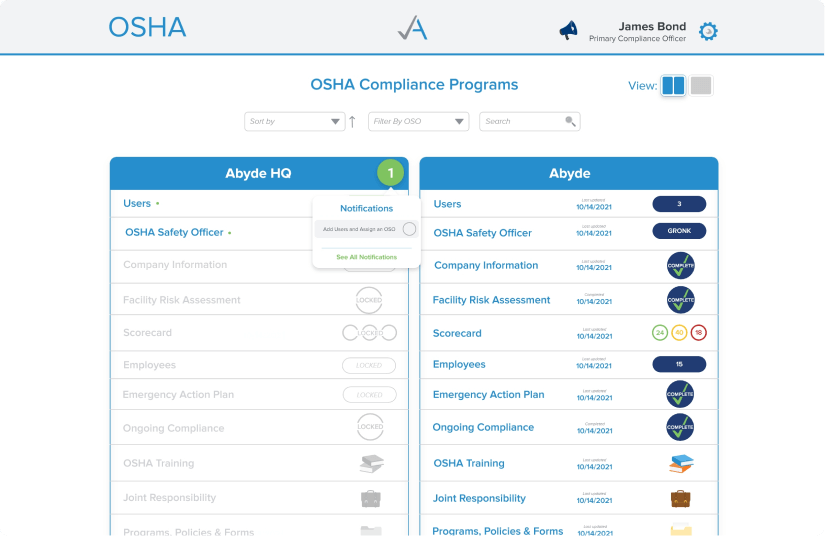
Task: Open See All Notifications link
Action: click(x=367, y=257)
